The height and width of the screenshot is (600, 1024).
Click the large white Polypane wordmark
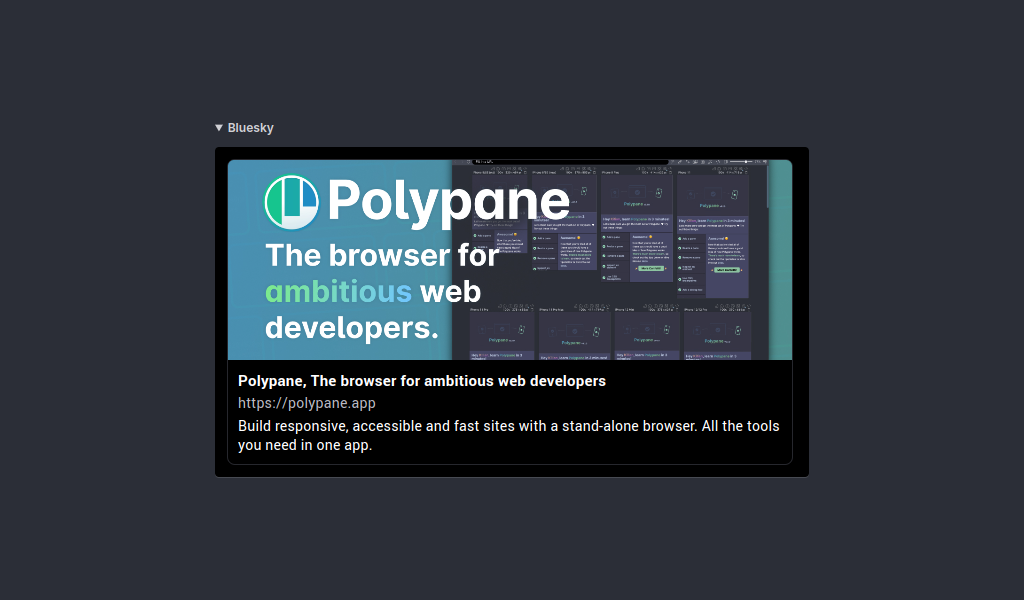coord(449,202)
